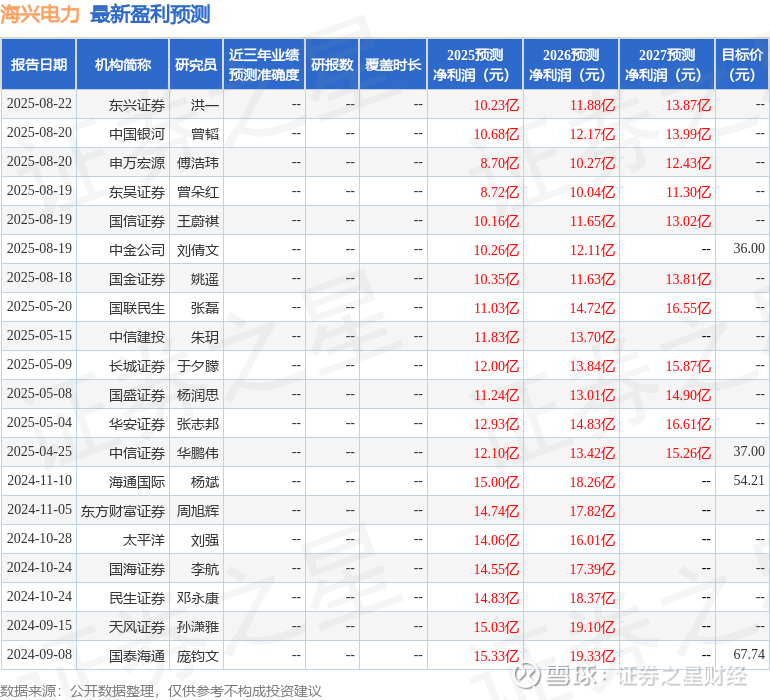The width and height of the screenshot is (770, 700).
Task: Click 2025 forecast value 10.23亿
Action: click(496, 105)
